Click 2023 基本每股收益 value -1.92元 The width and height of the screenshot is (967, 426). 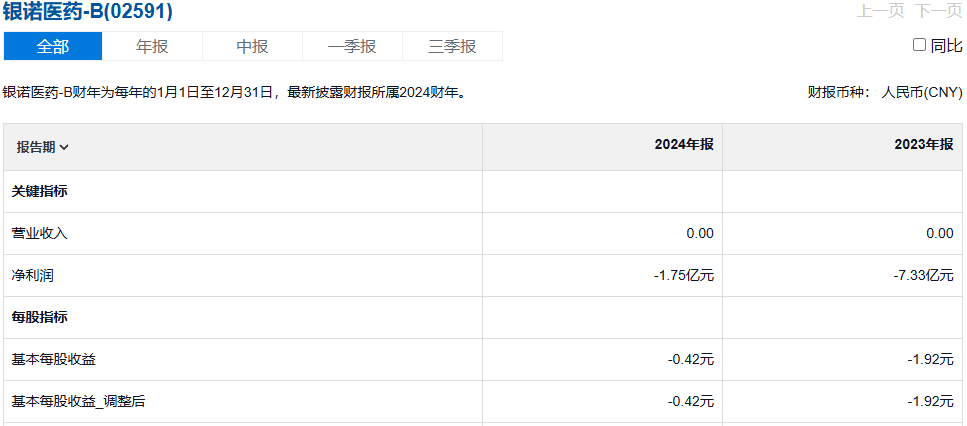click(x=931, y=359)
